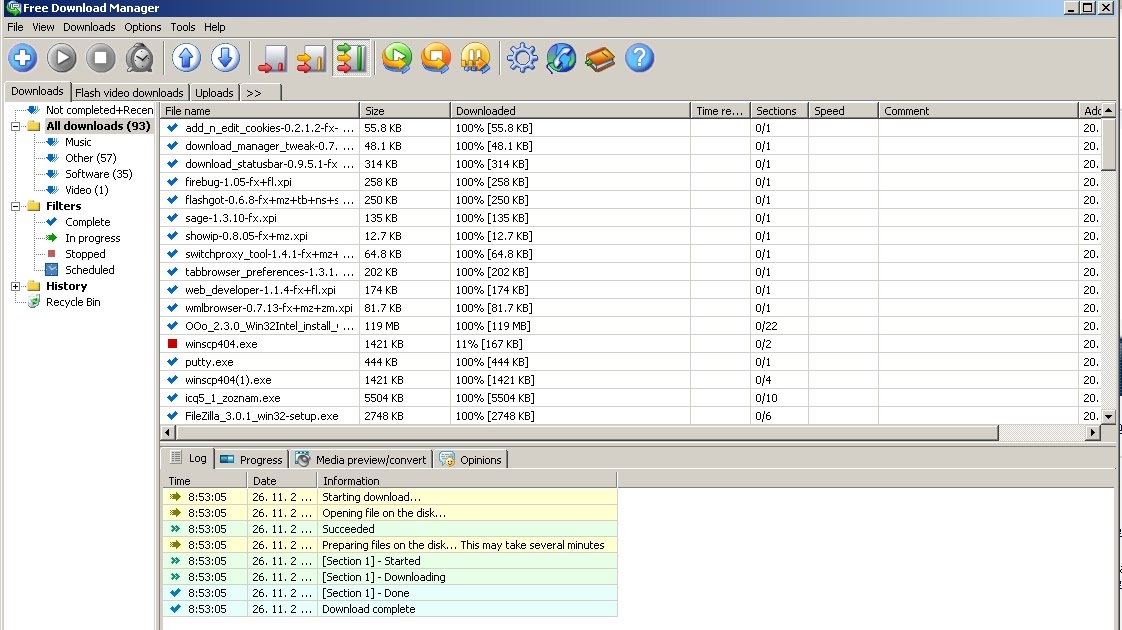Open the File menu
Viewport: 1122px width, 630px height.
point(15,27)
